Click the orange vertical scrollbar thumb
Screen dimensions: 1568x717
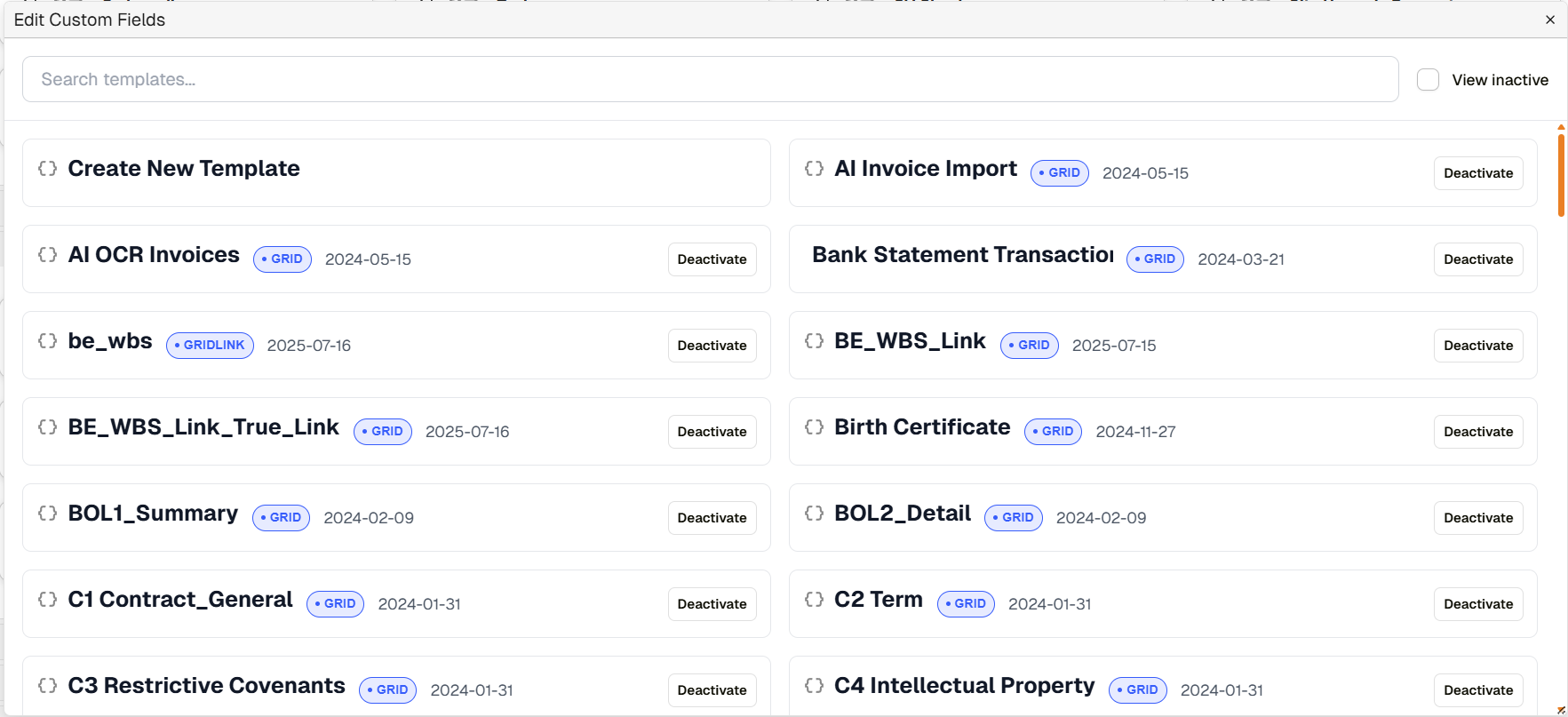click(x=1561, y=174)
